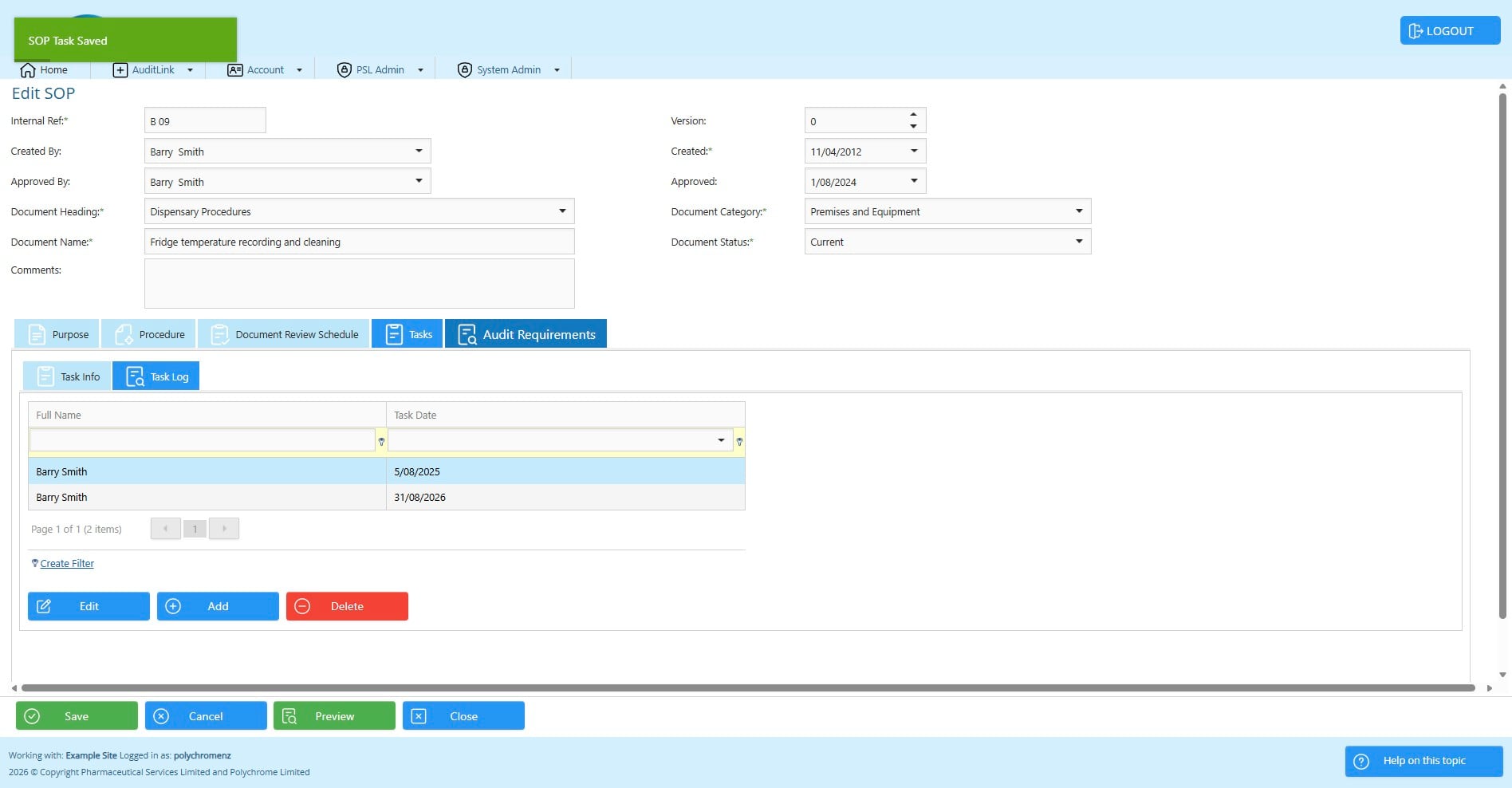Expand the Document Status dropdown
Viewport: 1512px width, 788px height.
point(1079,242)
